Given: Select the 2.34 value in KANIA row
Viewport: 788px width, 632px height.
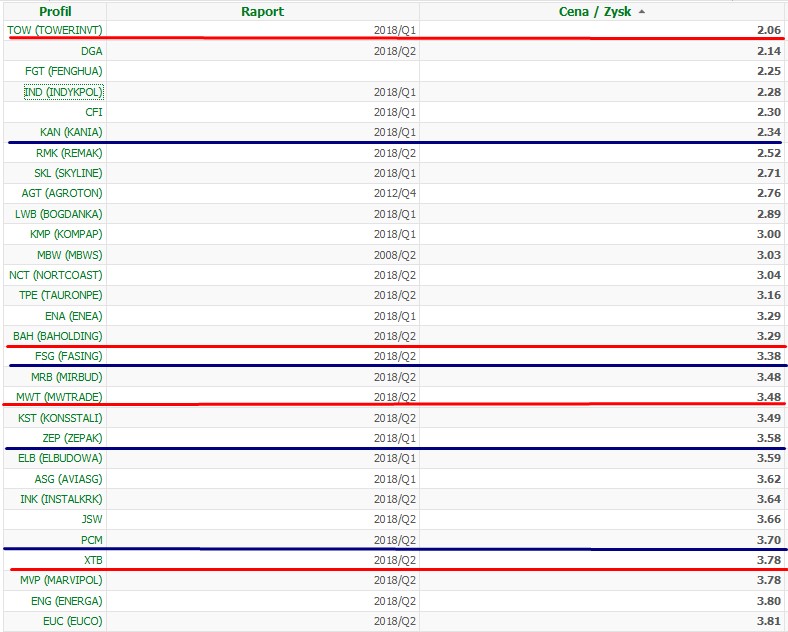Looking at the screenshot, I should click(x=769, y=132).
